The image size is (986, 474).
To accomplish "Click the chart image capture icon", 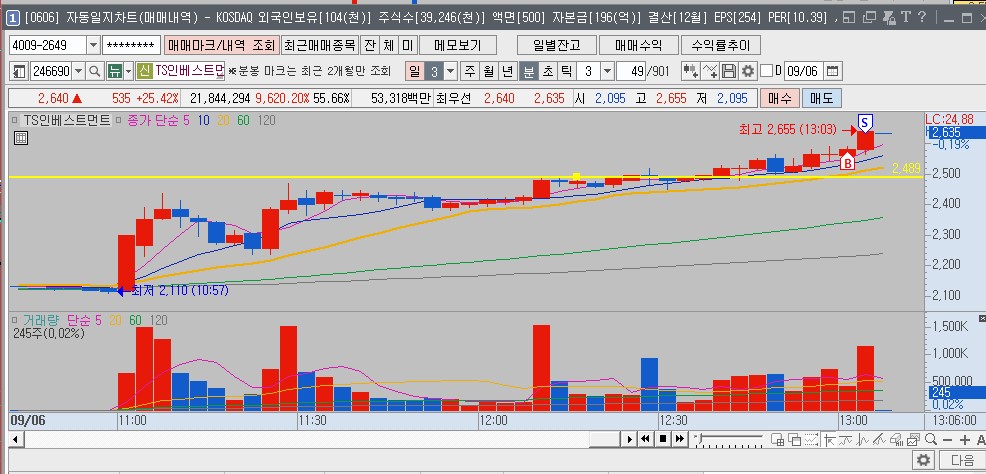I will 914,439.
